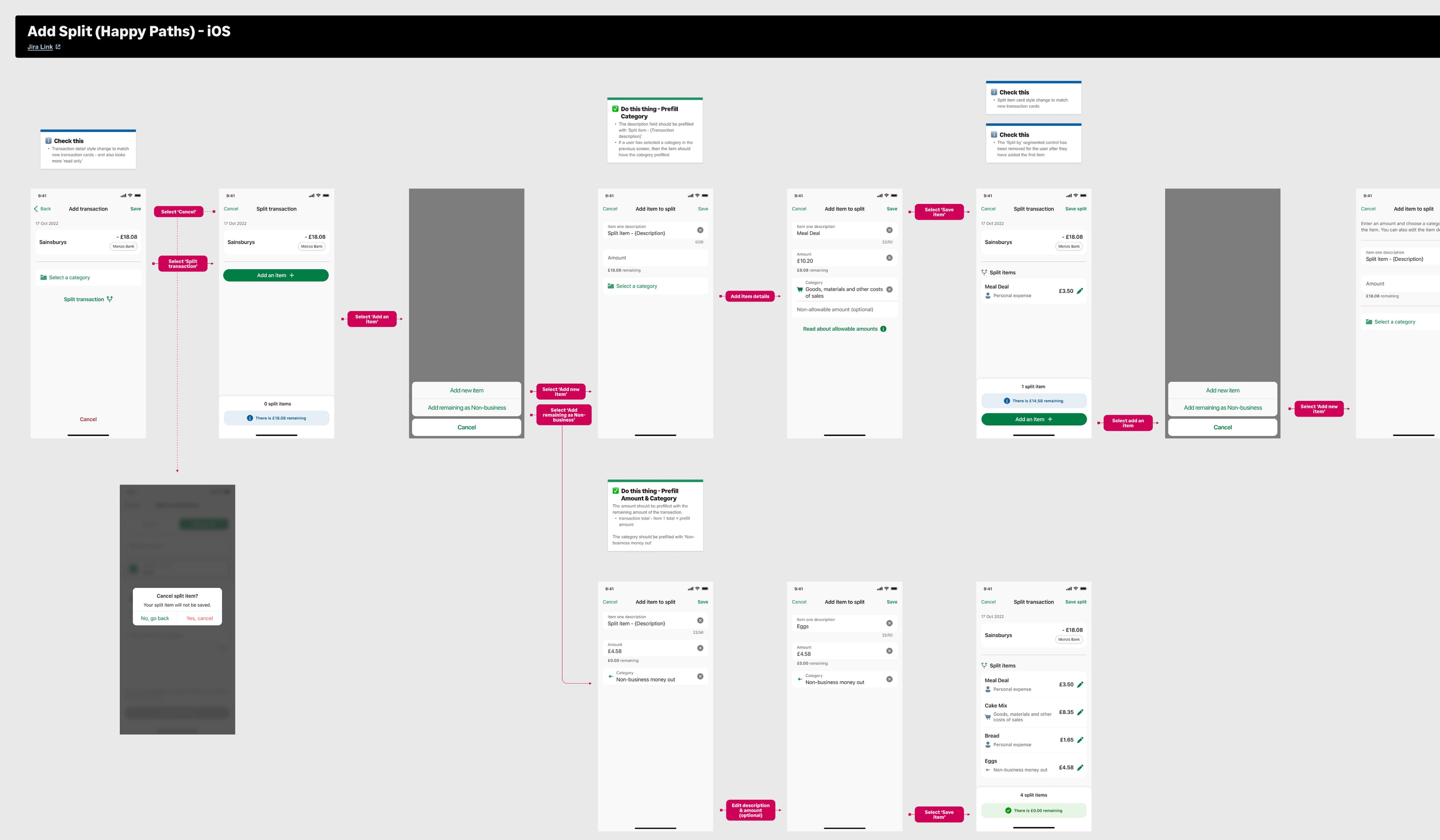The image size is (1440, 840).
Task: Click the green checkmark in £0.00 remaining banner
Action: pos(1008,810)
